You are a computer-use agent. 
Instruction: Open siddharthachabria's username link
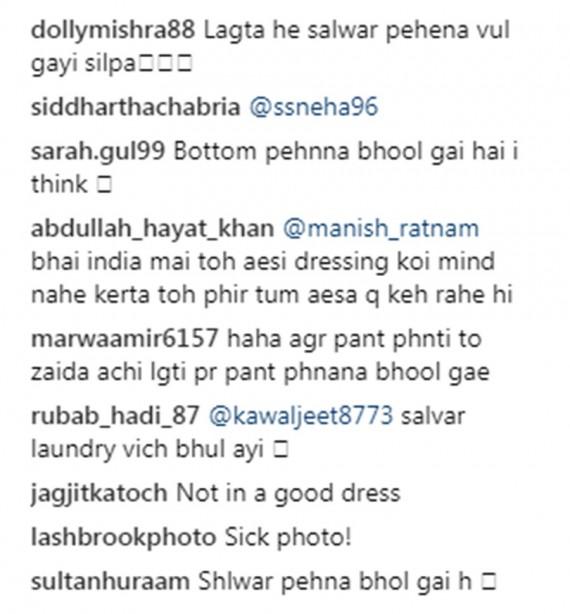click(135, 107)
